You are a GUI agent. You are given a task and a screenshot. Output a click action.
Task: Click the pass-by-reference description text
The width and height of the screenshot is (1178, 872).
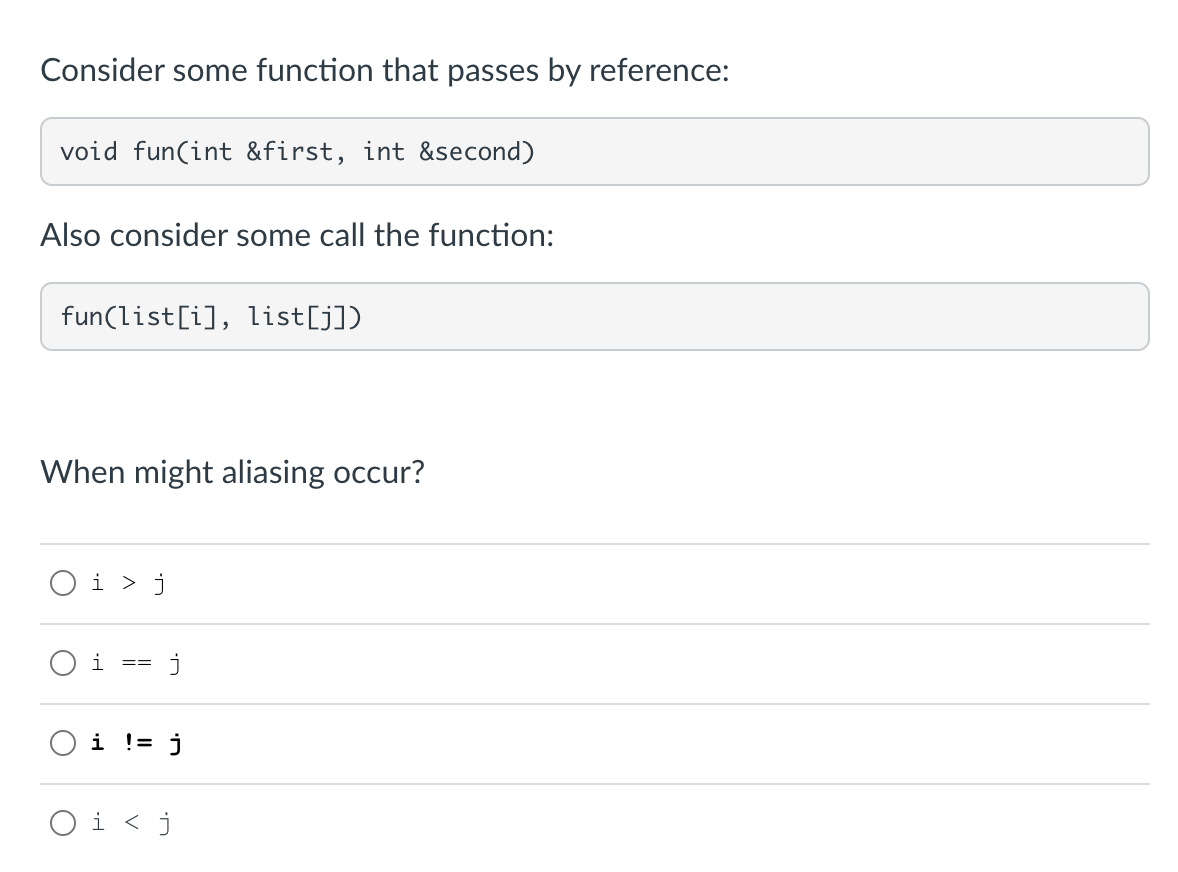point(385,70)
